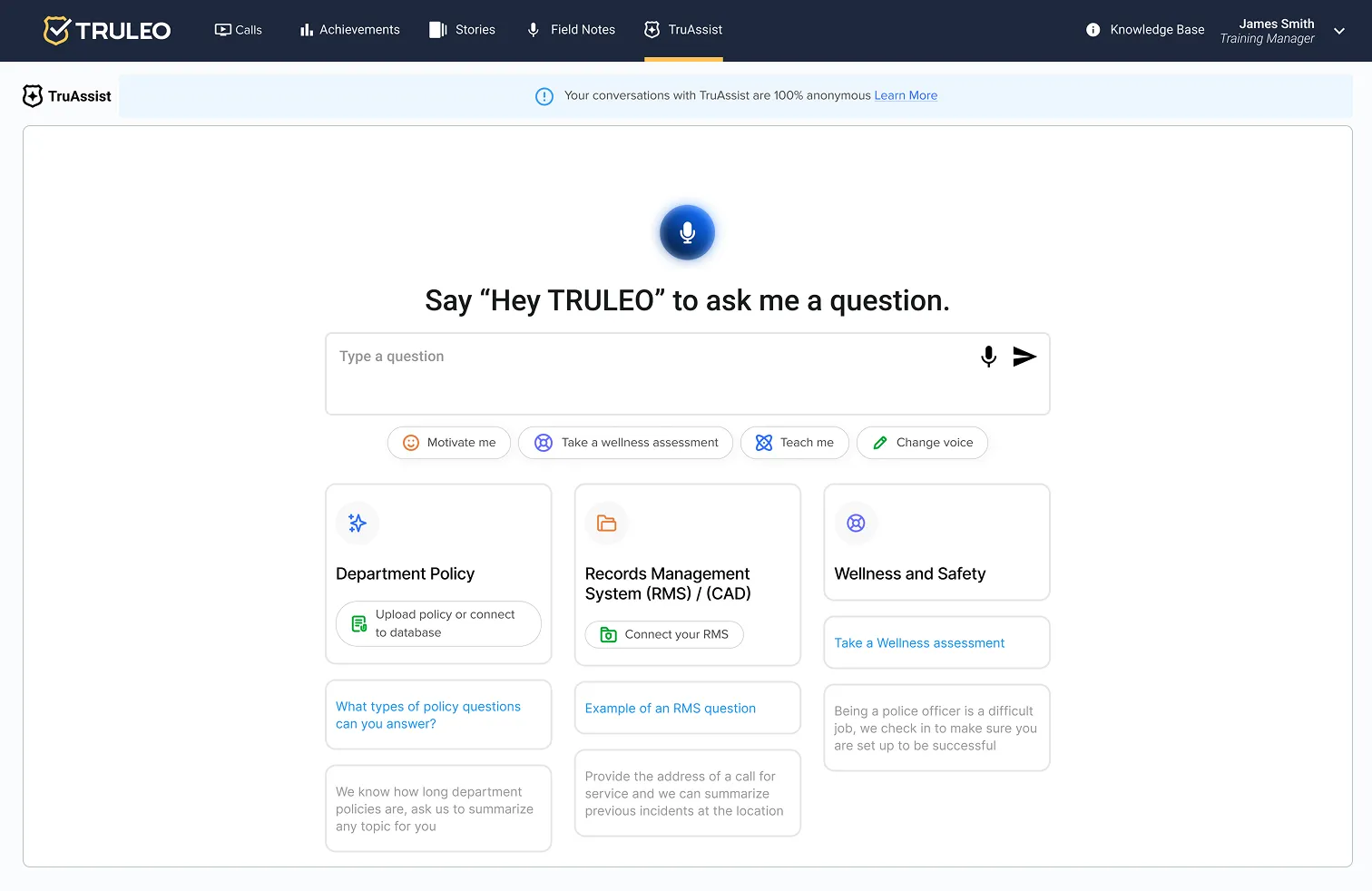Click the Department Policy sparkle icon
The image size is (1372, 891).
point(358,523)
